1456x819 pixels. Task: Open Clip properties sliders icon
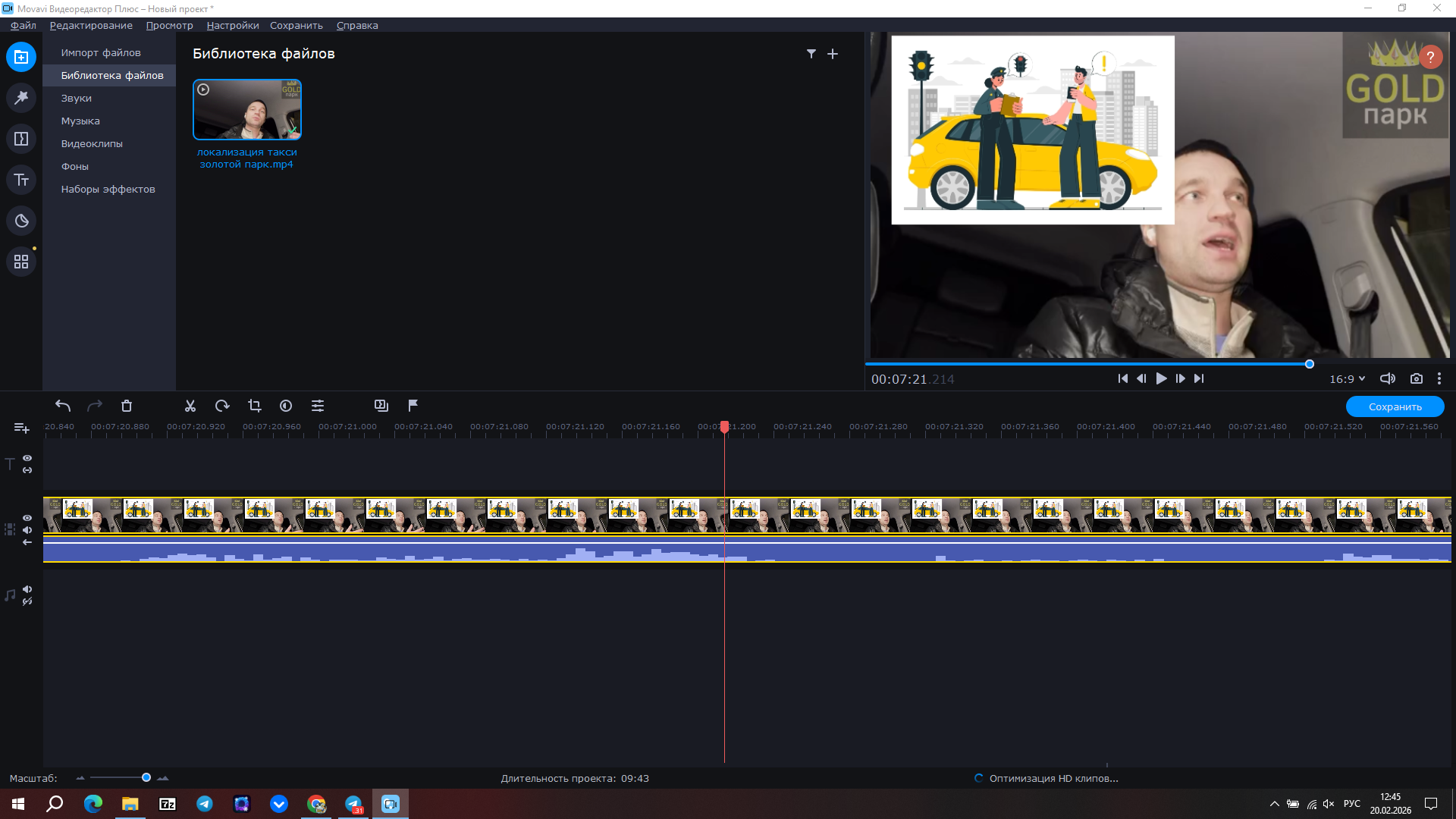click(x=318, y=406)
